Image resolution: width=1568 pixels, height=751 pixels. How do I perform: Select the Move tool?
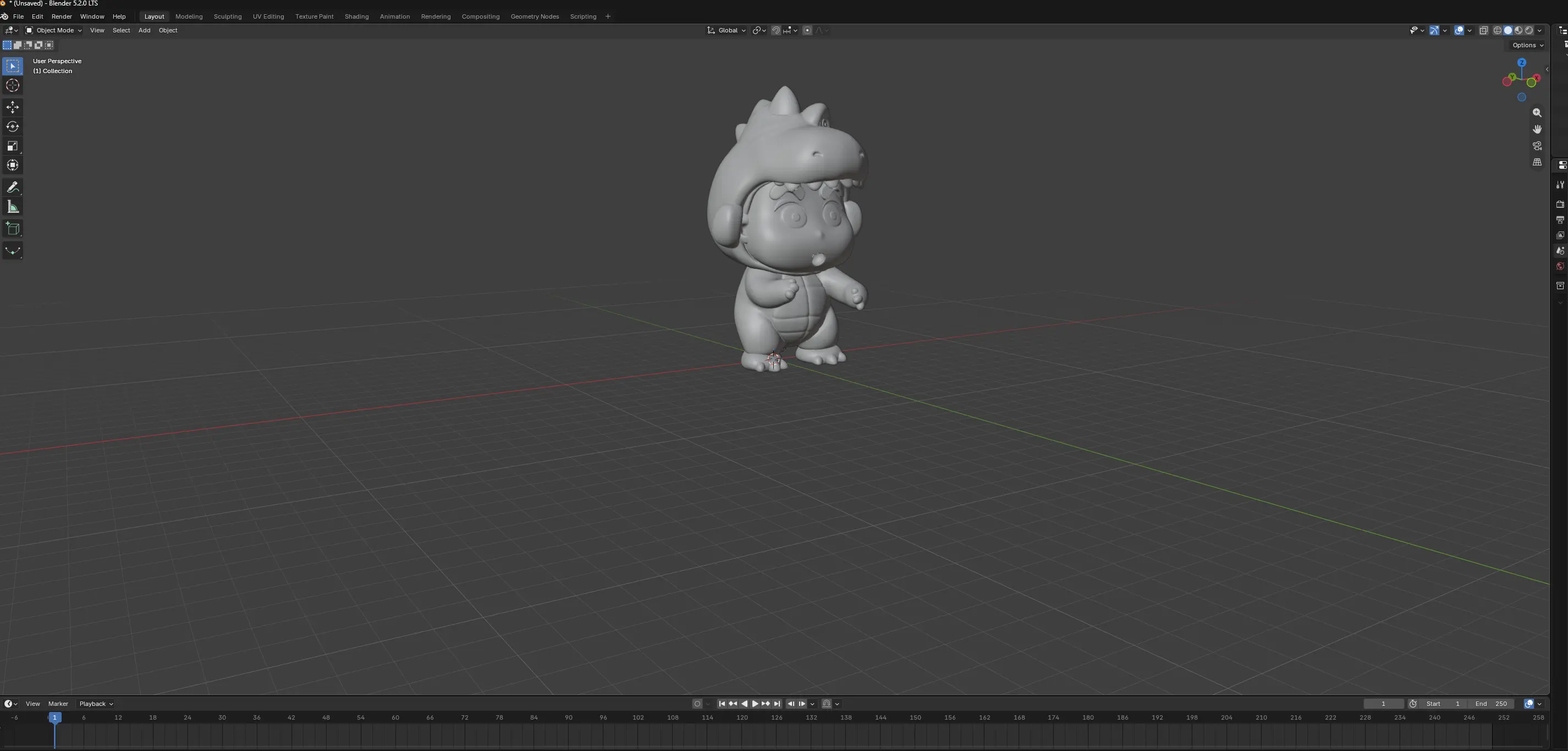pyautogui.click(x=13, y=107)
